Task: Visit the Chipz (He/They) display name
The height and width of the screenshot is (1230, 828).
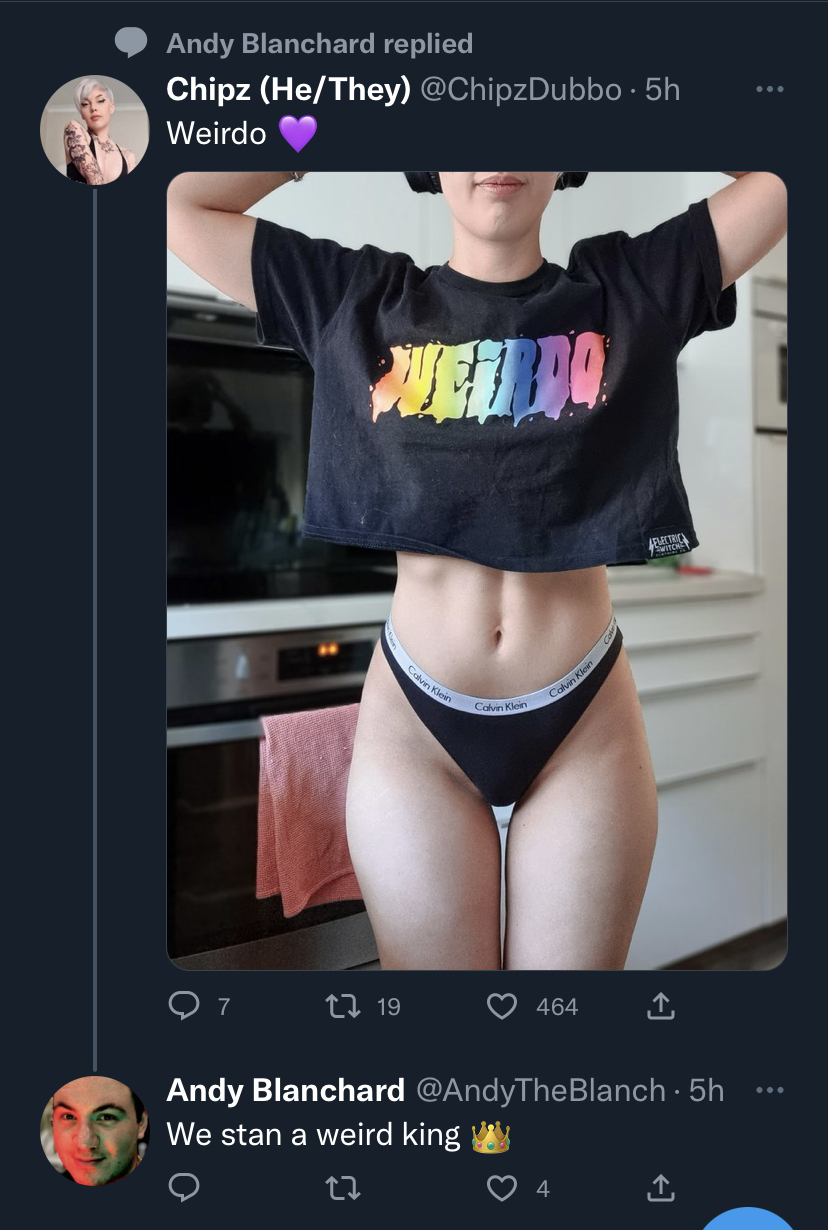Action: click(289, 90)
